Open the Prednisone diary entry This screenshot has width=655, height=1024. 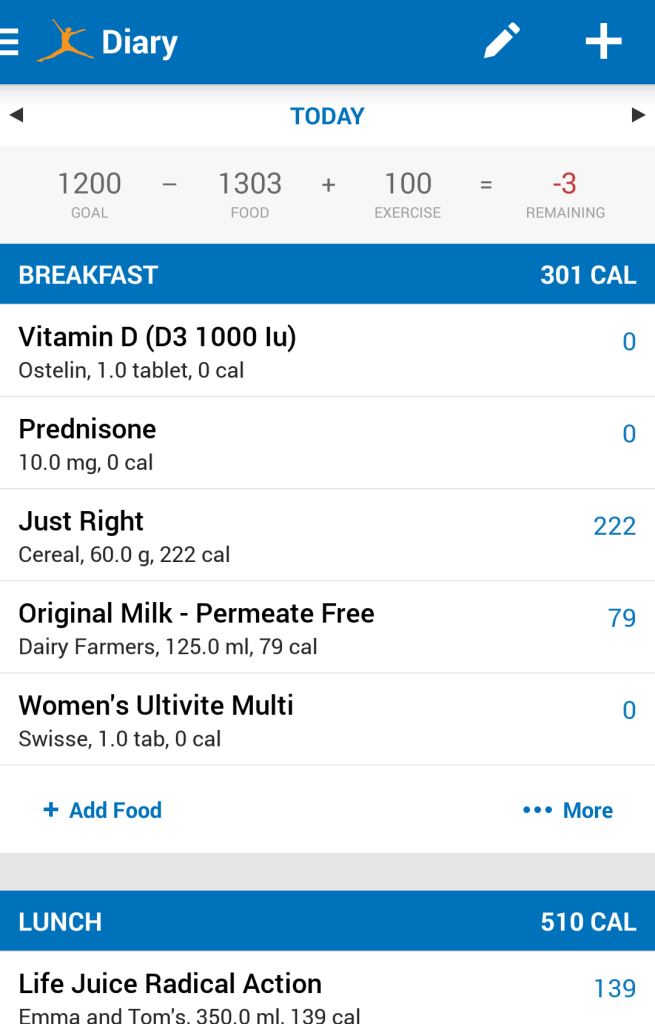pos(300,443)
